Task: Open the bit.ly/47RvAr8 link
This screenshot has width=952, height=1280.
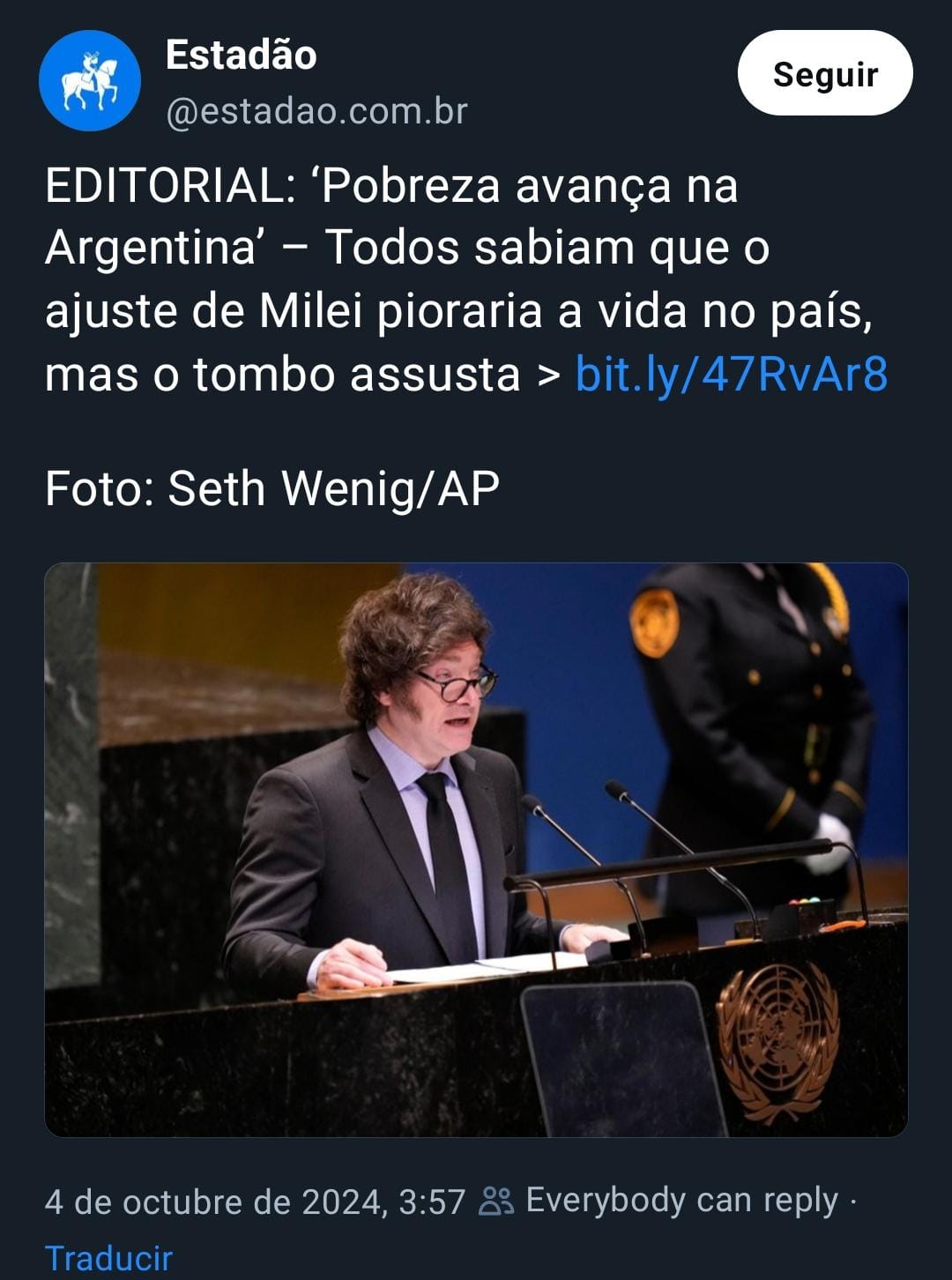Action: pyautogui.click(x=731, y=373)
